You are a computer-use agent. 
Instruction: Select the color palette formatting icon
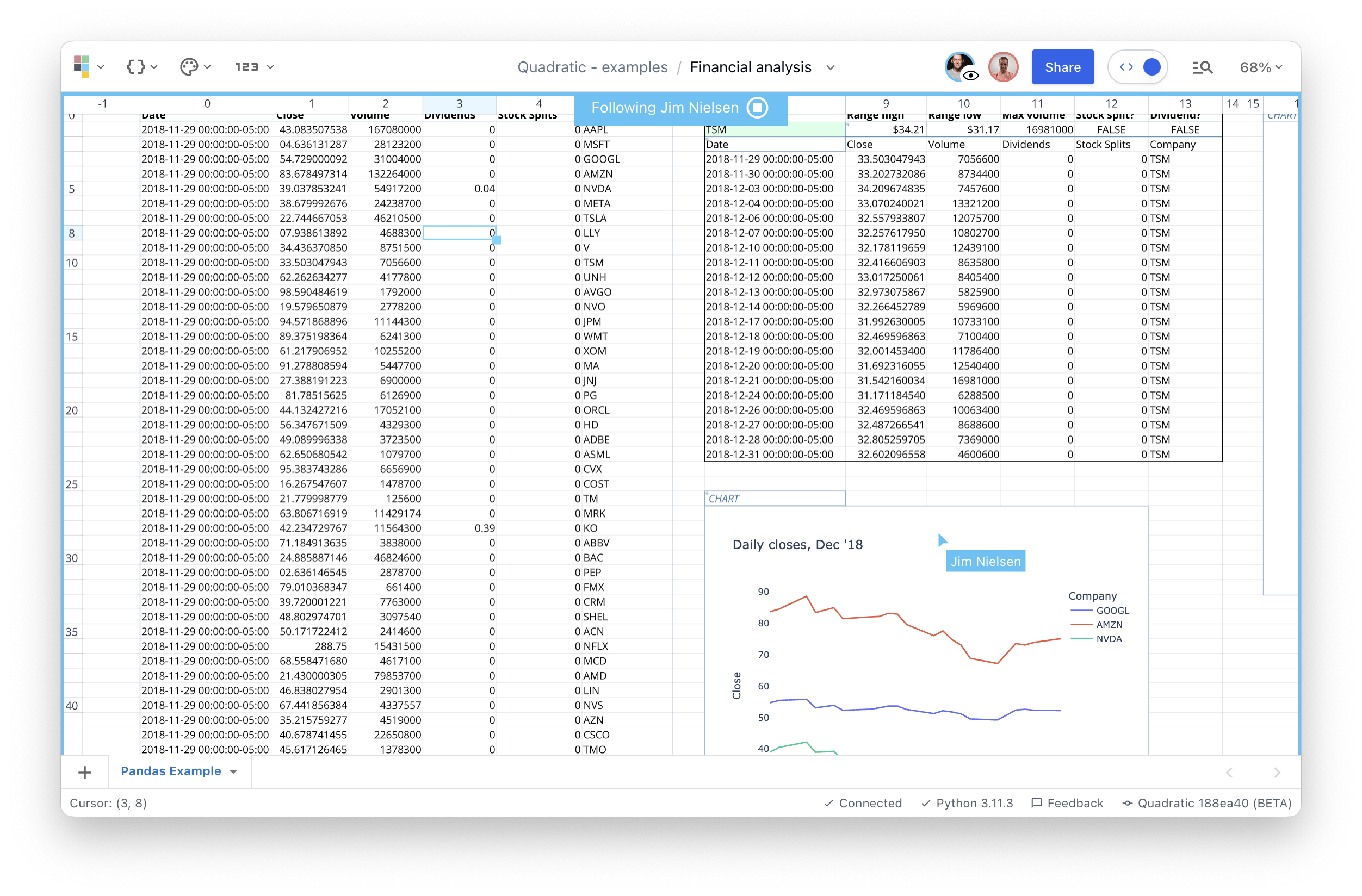[x=190, y=67]
